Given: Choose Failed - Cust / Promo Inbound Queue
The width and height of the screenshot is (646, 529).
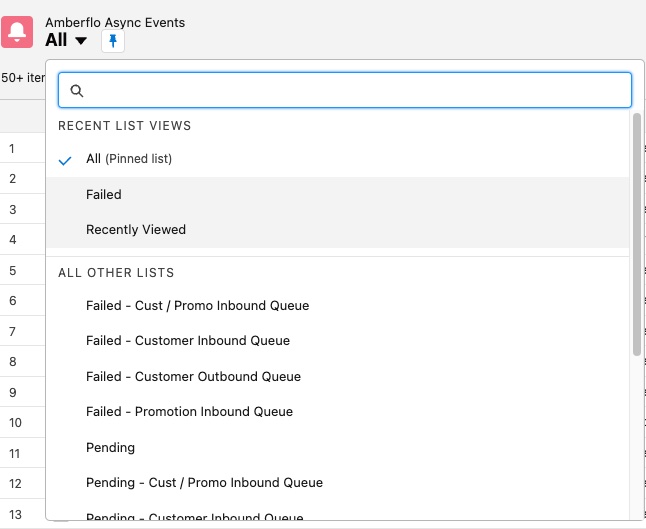Looking at the screenshot, I should click(x=198, y=305).
